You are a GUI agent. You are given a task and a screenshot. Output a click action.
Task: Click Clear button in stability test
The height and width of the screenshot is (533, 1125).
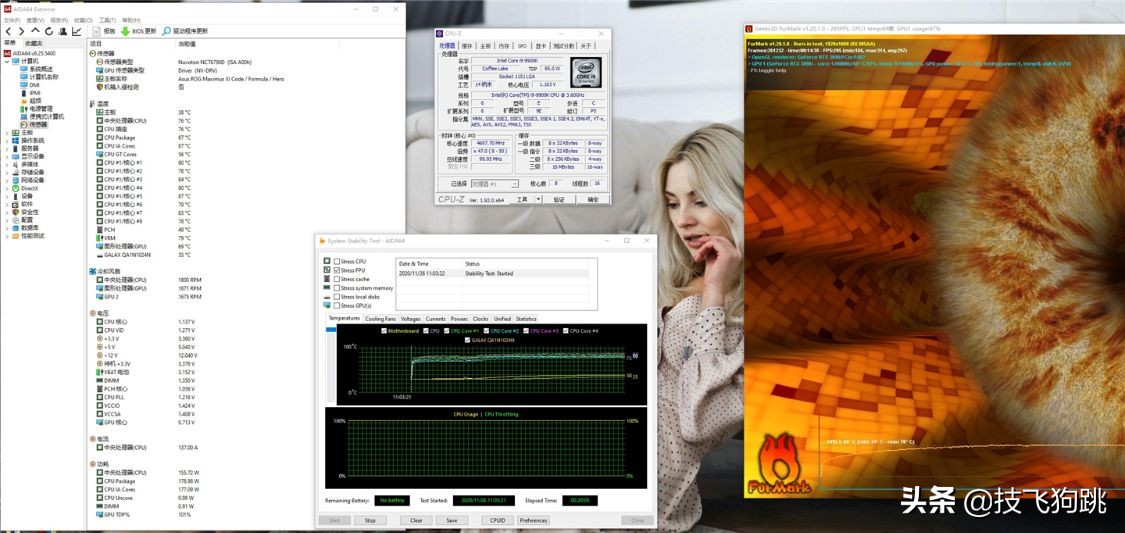416,520
